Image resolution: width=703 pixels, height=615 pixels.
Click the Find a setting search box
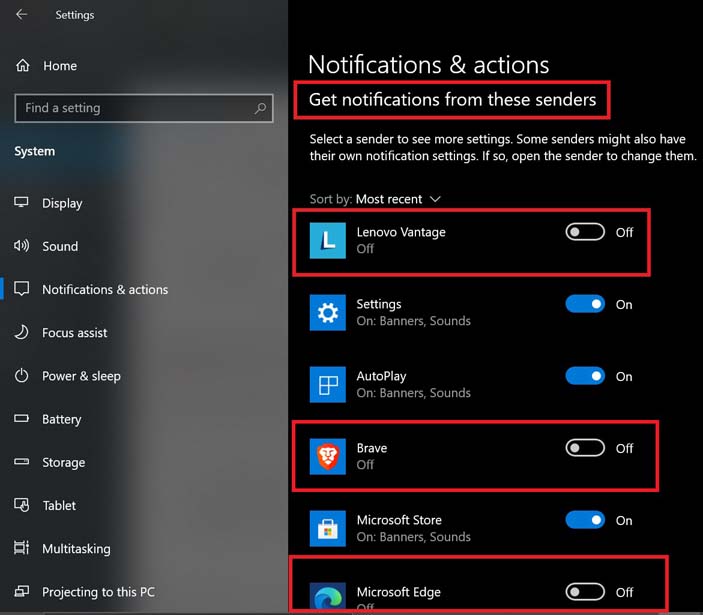(x=143, y=108)
